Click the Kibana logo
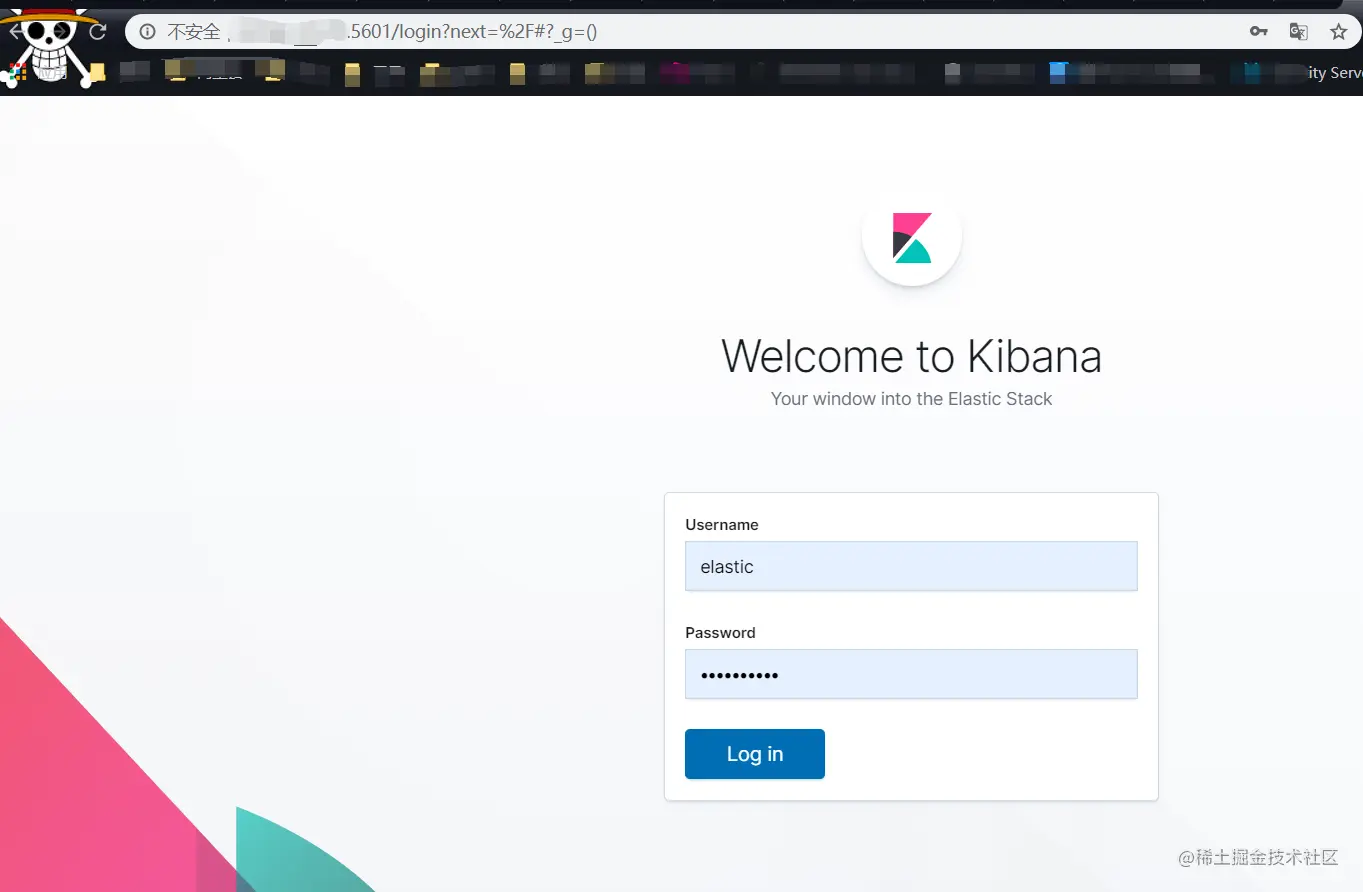Image resolution: width=1363 pixels, height=892 pixels. point(912,238)
